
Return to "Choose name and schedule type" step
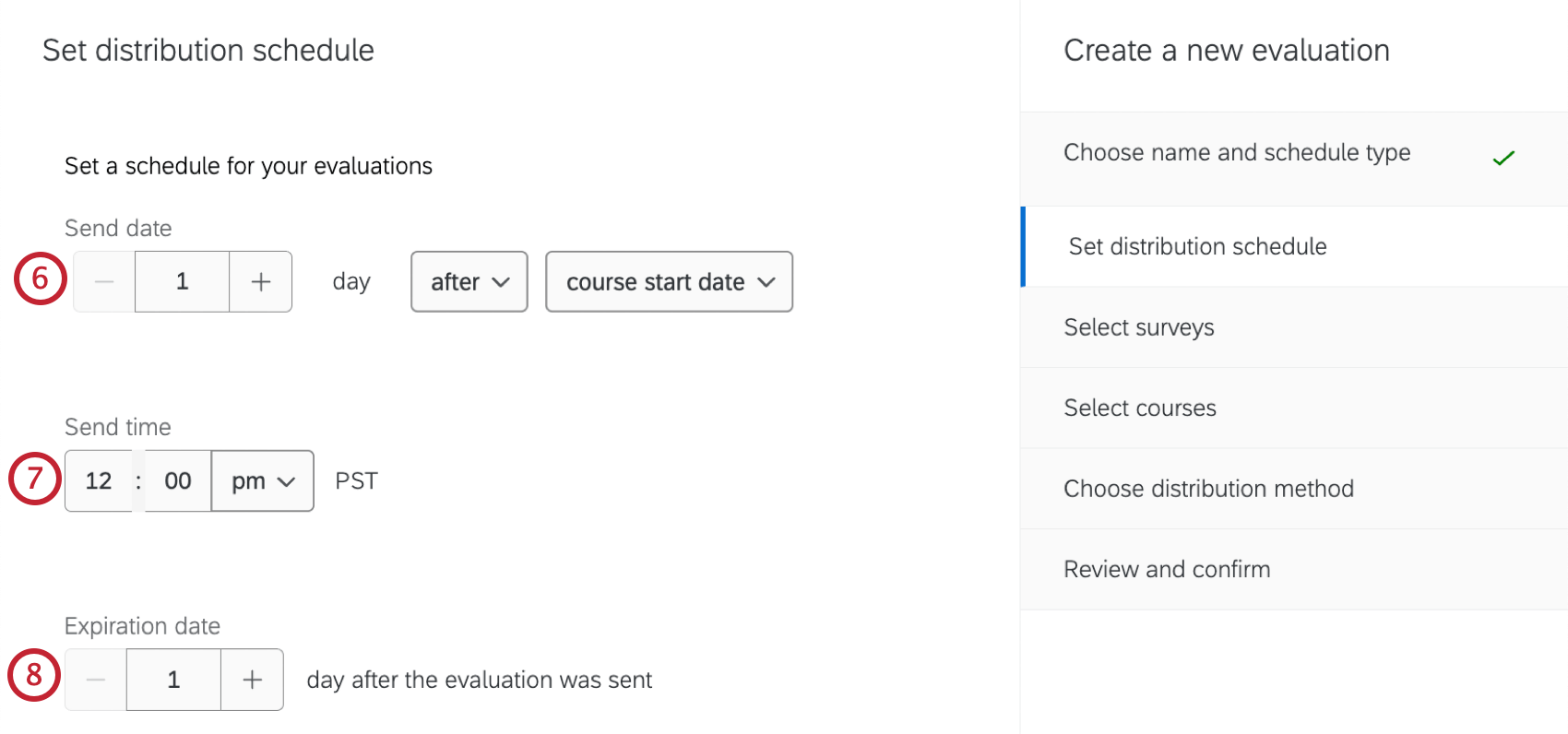(1237, 153)
